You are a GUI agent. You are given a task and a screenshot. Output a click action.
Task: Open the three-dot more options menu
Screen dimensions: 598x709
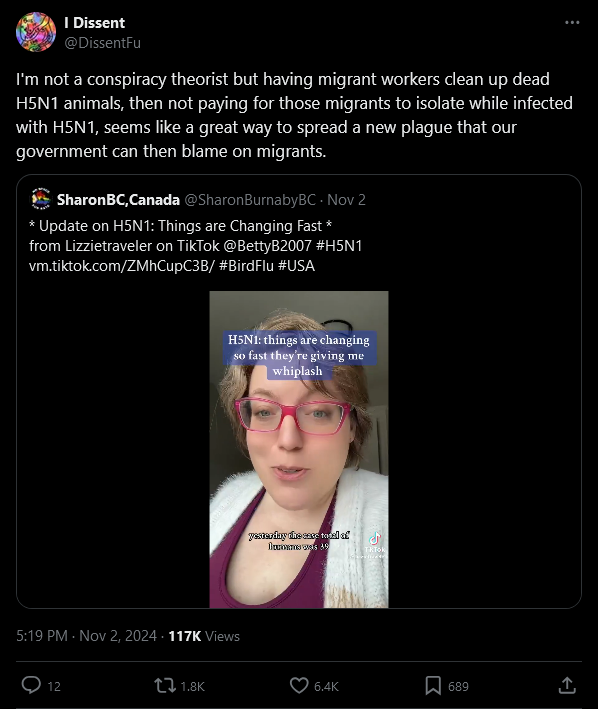(572, 23)
